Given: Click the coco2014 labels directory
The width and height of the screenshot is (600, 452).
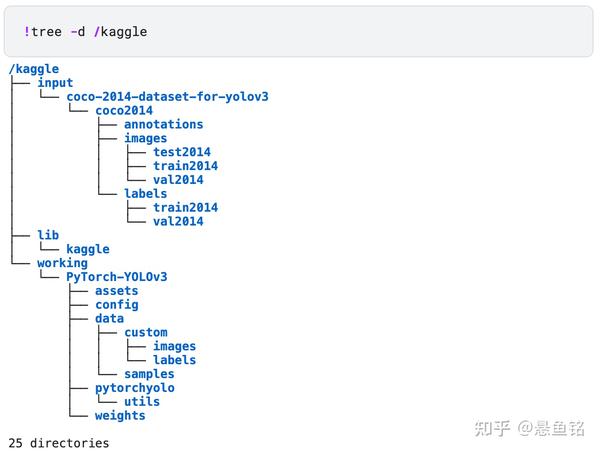Looking at the screenshot, I should pos(145,194).
